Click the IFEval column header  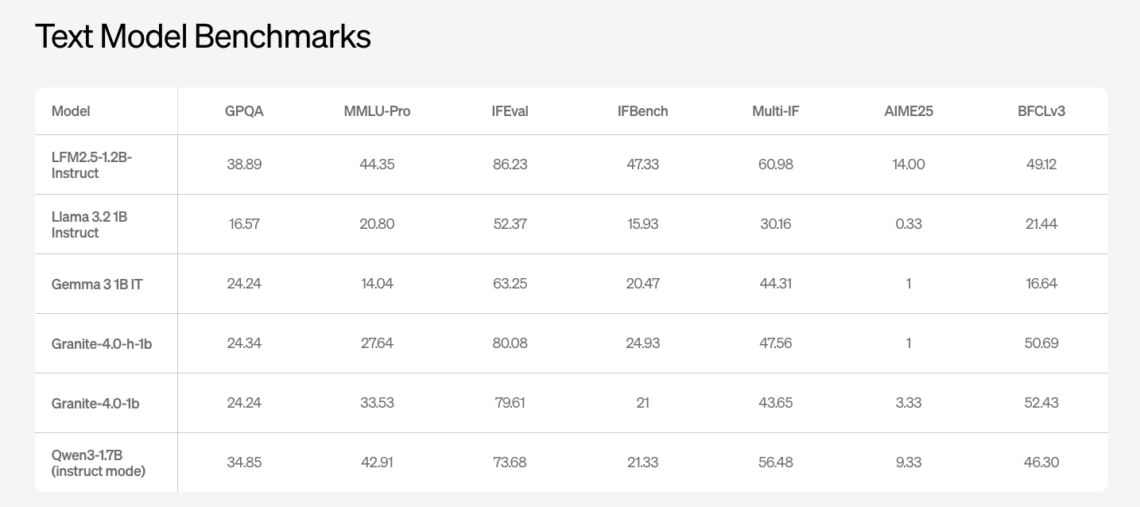coord(510,111)
